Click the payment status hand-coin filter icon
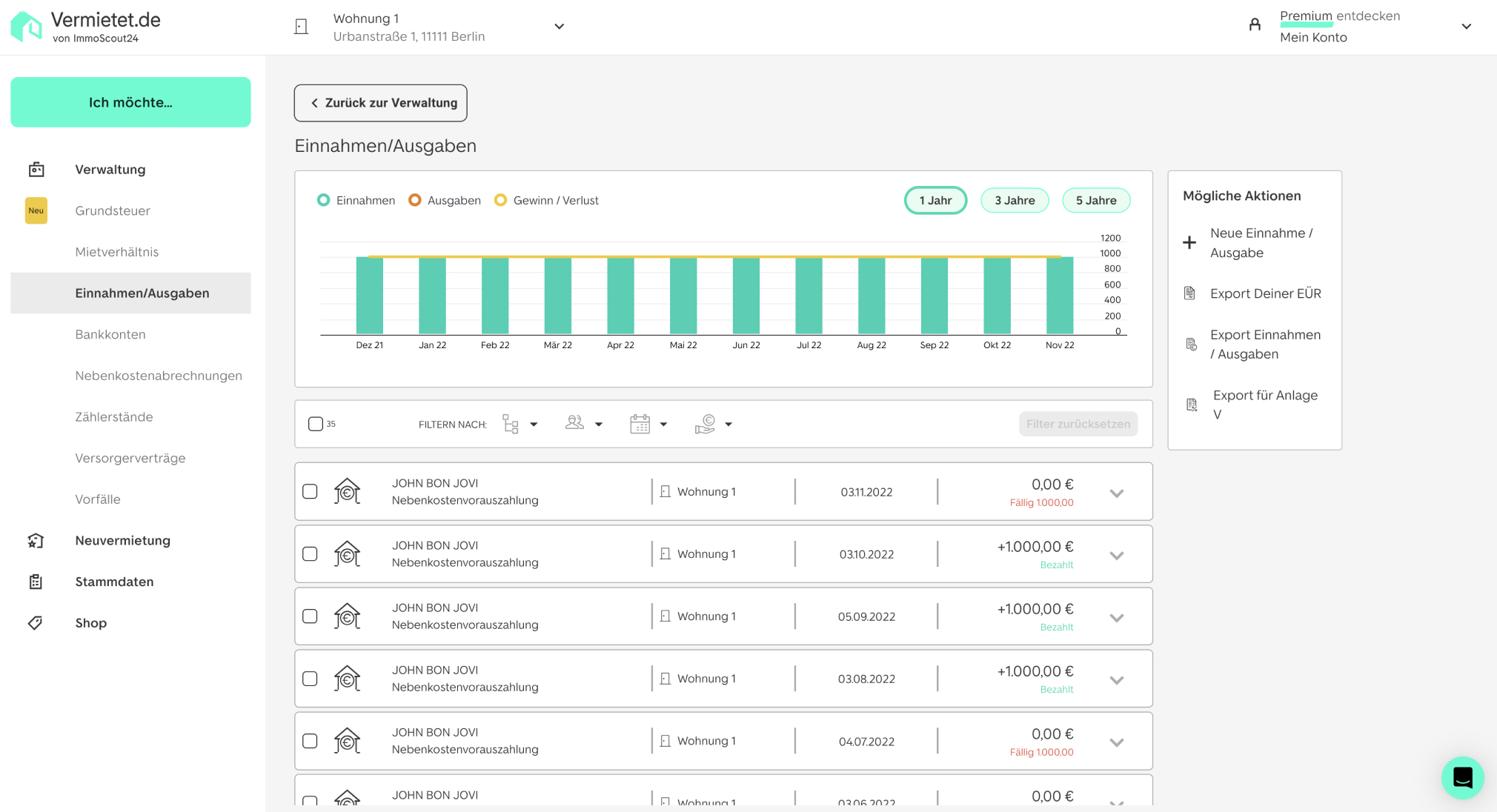The height and width of the screenshot is (812, 1497). (706, 424)
